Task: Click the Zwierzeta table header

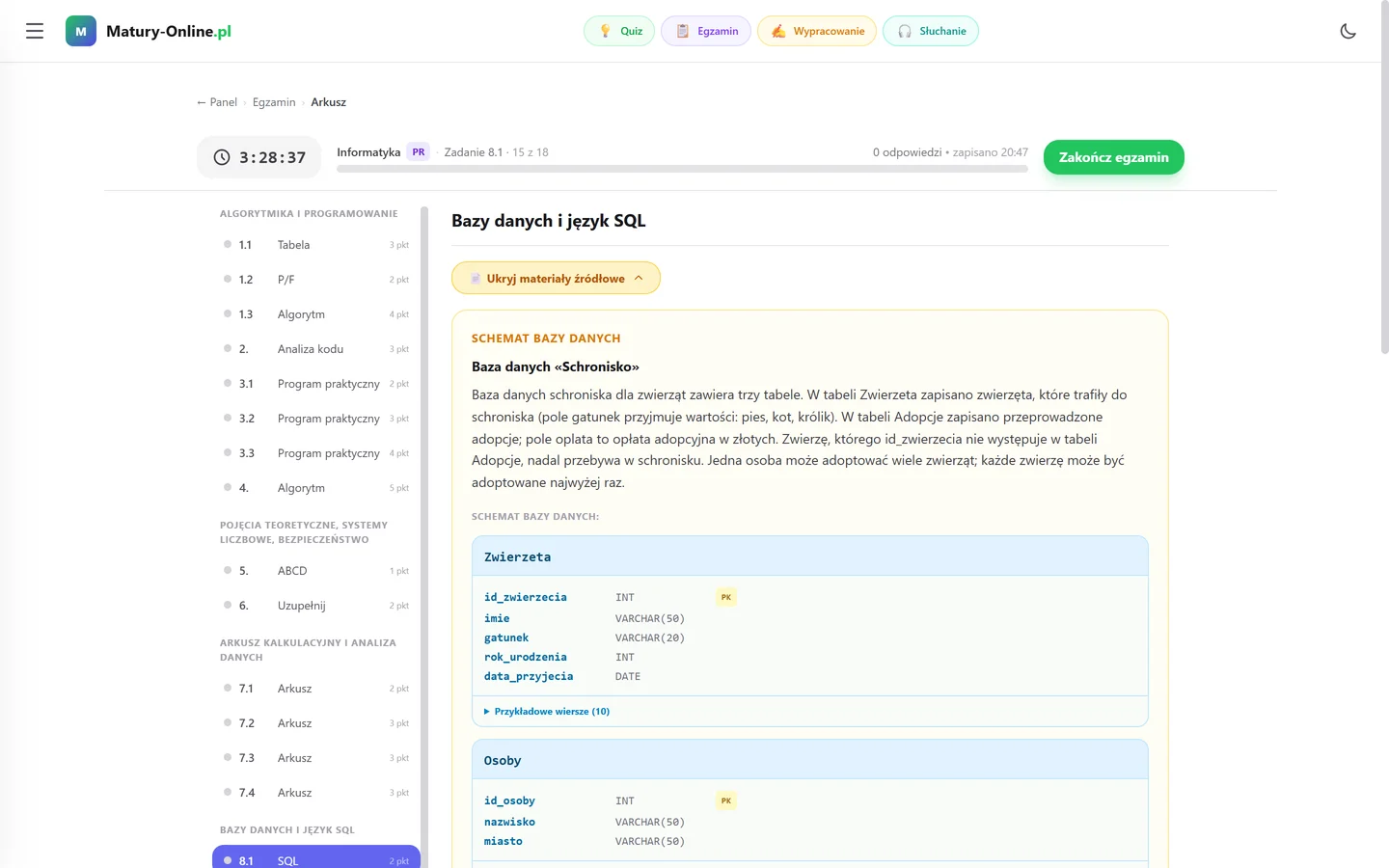Action: pos(810,556)
